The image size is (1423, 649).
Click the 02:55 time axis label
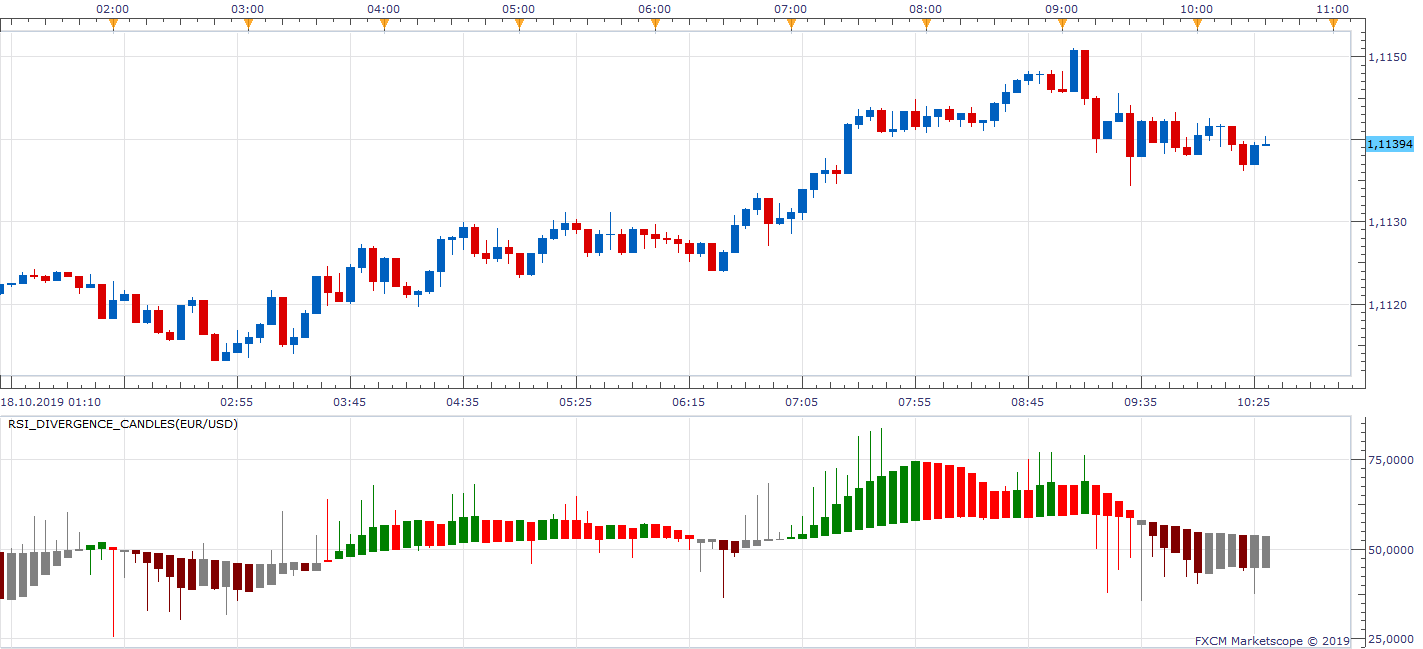[x=236, y=401]
